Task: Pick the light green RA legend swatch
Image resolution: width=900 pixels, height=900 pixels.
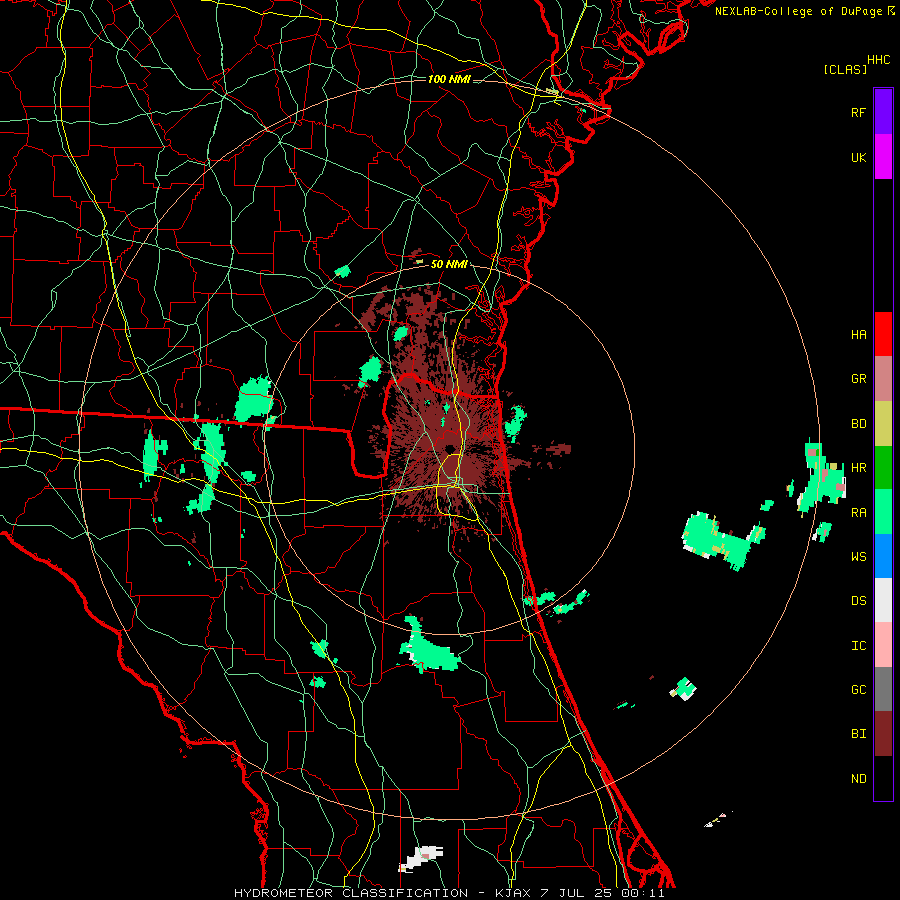Action: pos(883,512)
